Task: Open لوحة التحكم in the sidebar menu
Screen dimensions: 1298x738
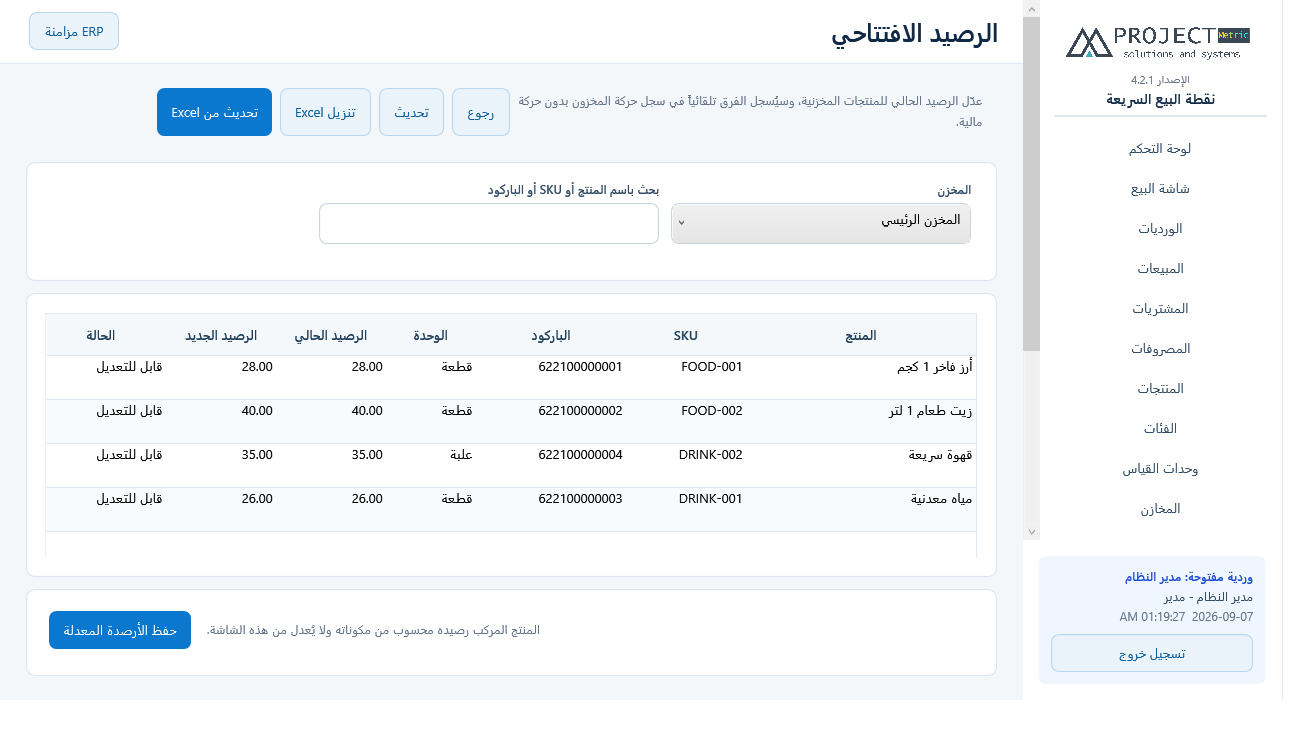Action: pos(1160,148)
